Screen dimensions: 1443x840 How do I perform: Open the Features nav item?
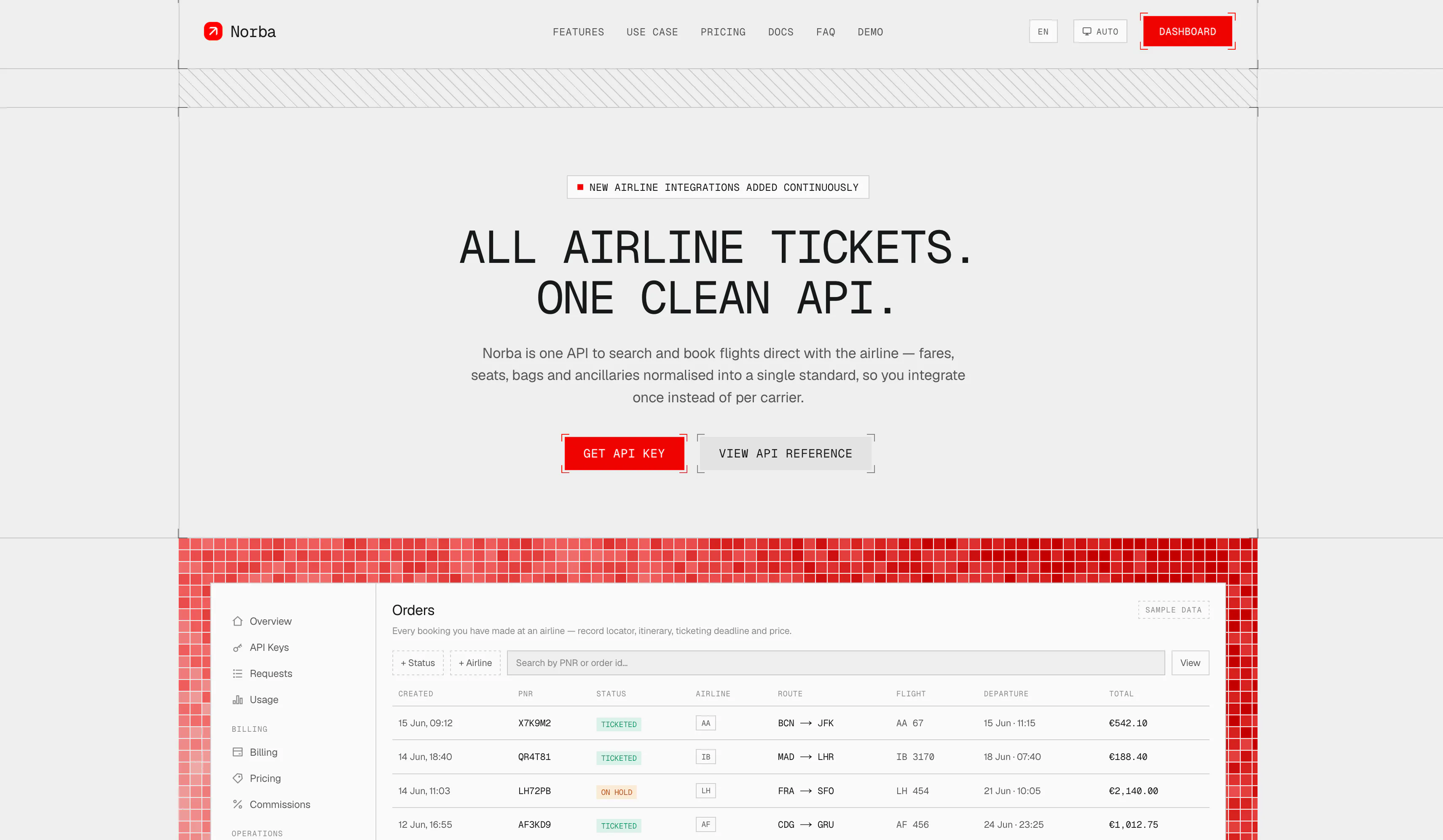578,32
